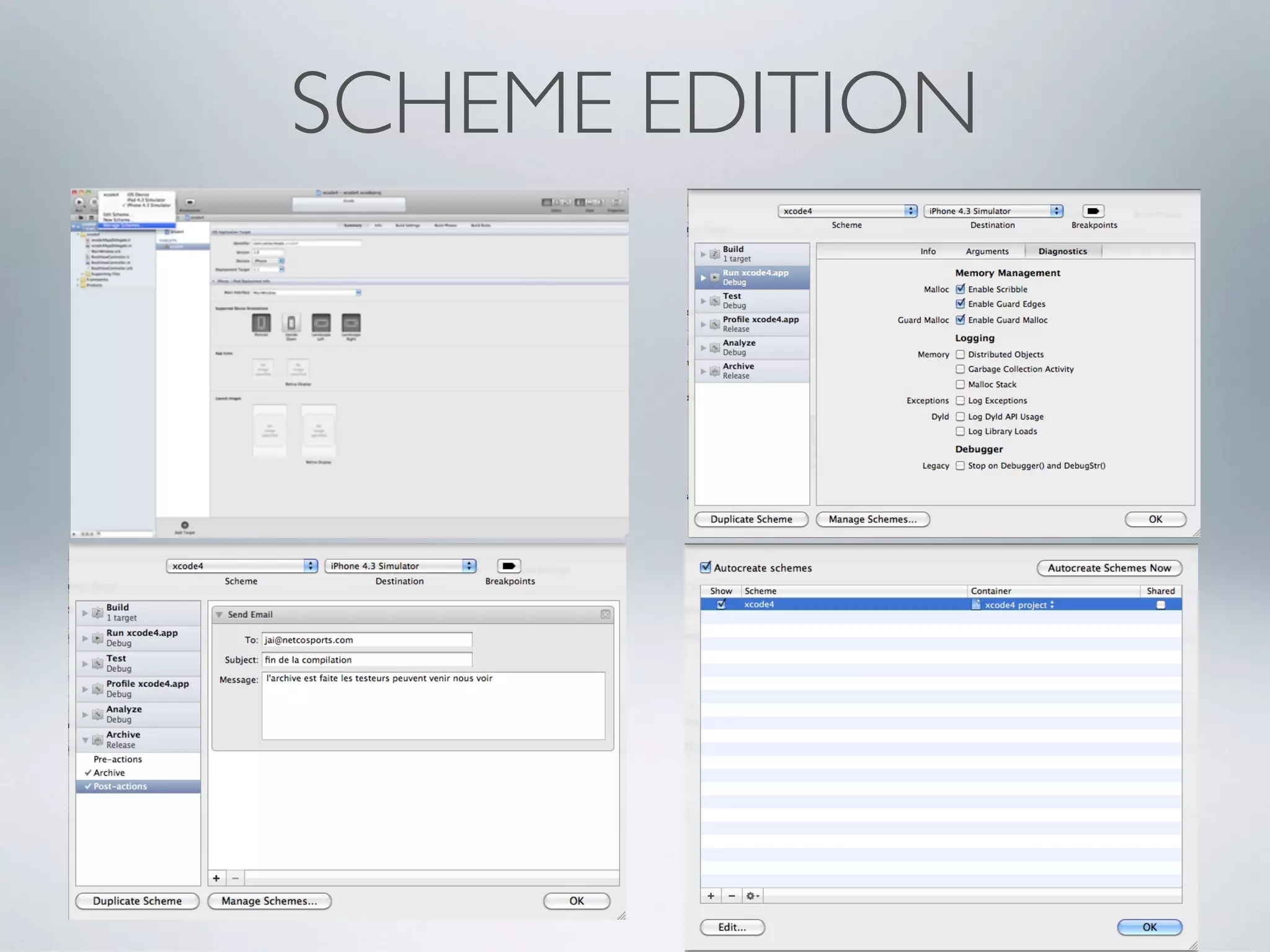Viewport: 1270px width, 952px height.
Task: Click Archive action icon in Send Email scheme editor
Action: pyautogui.click(x=97, y=739)
